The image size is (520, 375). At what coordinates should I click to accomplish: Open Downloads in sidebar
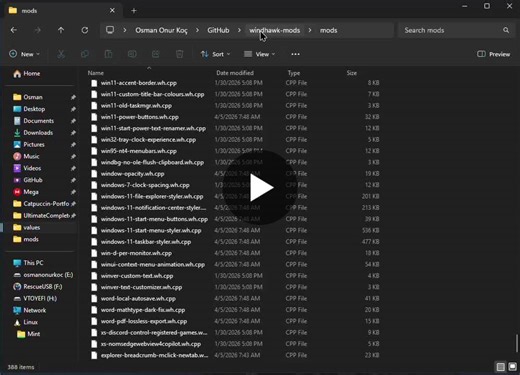pos(33,133)
